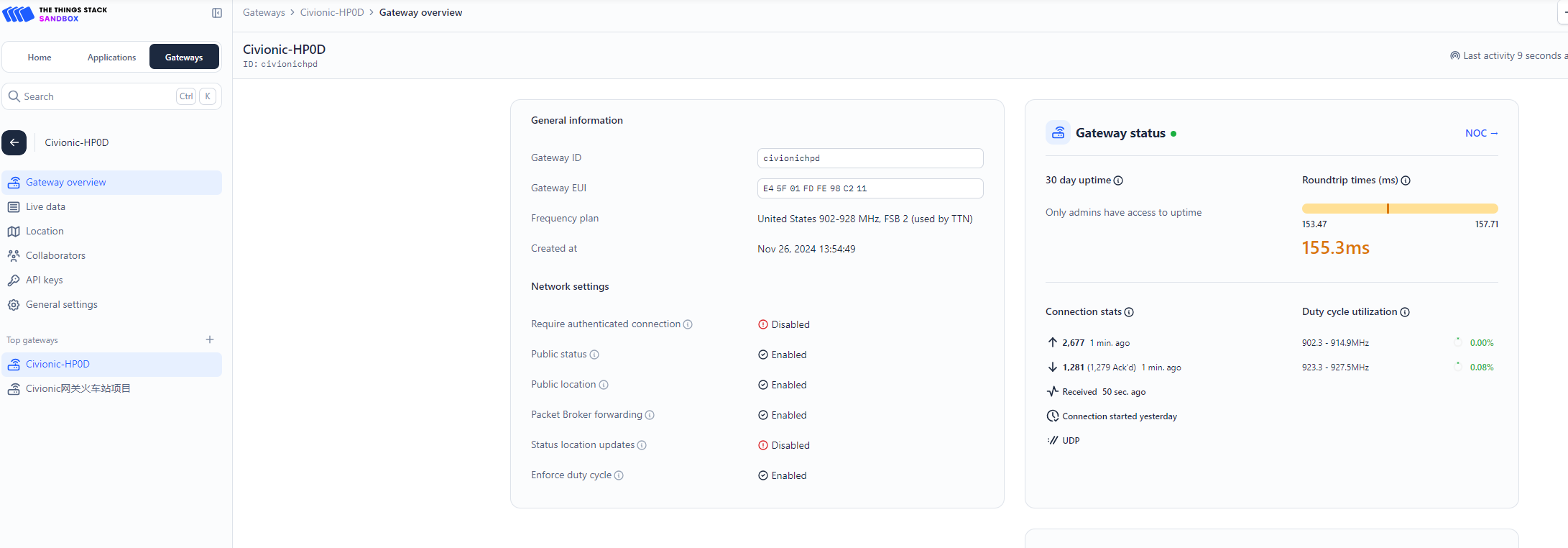Select Civionic-HP0D under Top gateways
The height and width of the screenshot is (548, 1568).
(x=112, y=365)
